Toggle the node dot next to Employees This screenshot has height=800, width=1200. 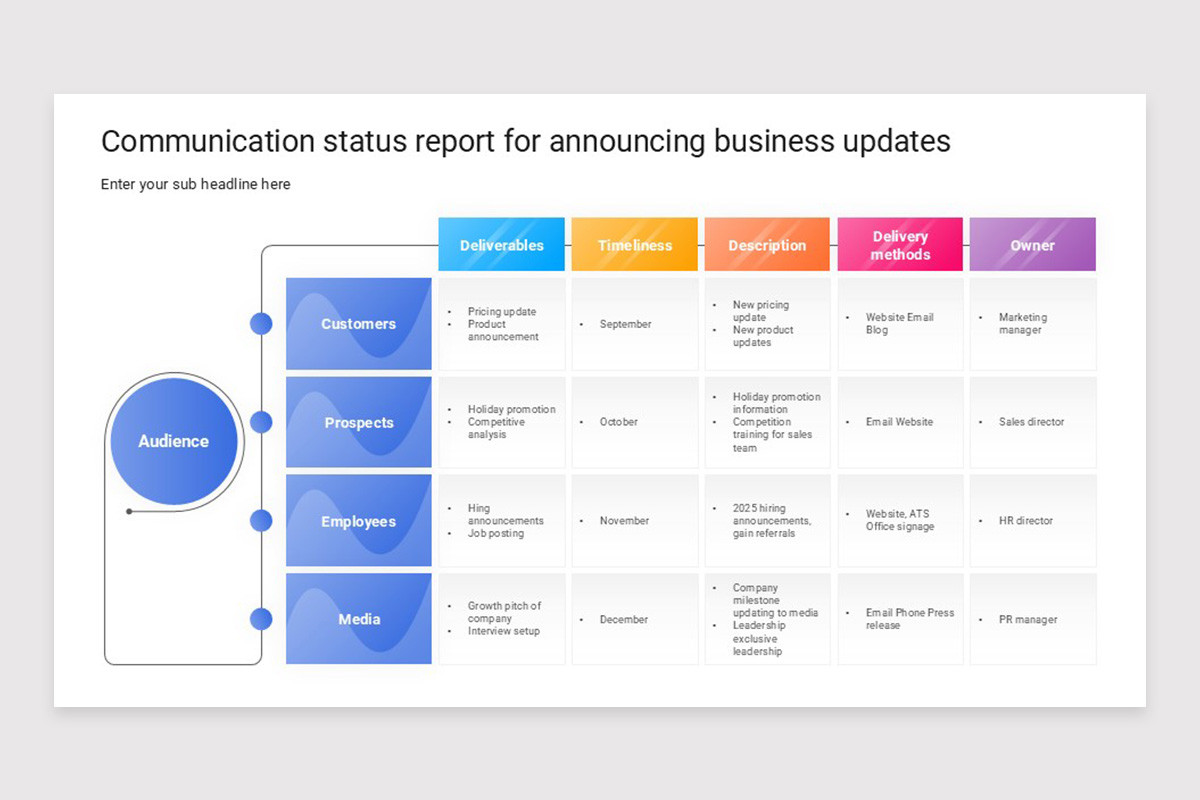(x=261, y=520)
